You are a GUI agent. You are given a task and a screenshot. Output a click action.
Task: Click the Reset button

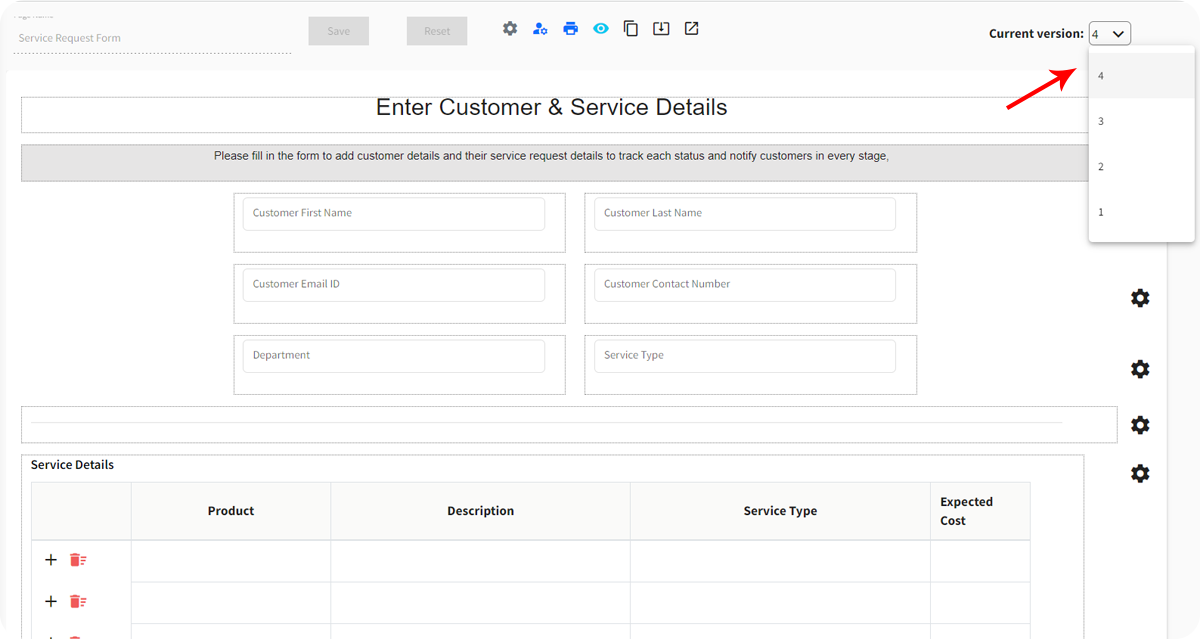436,30
